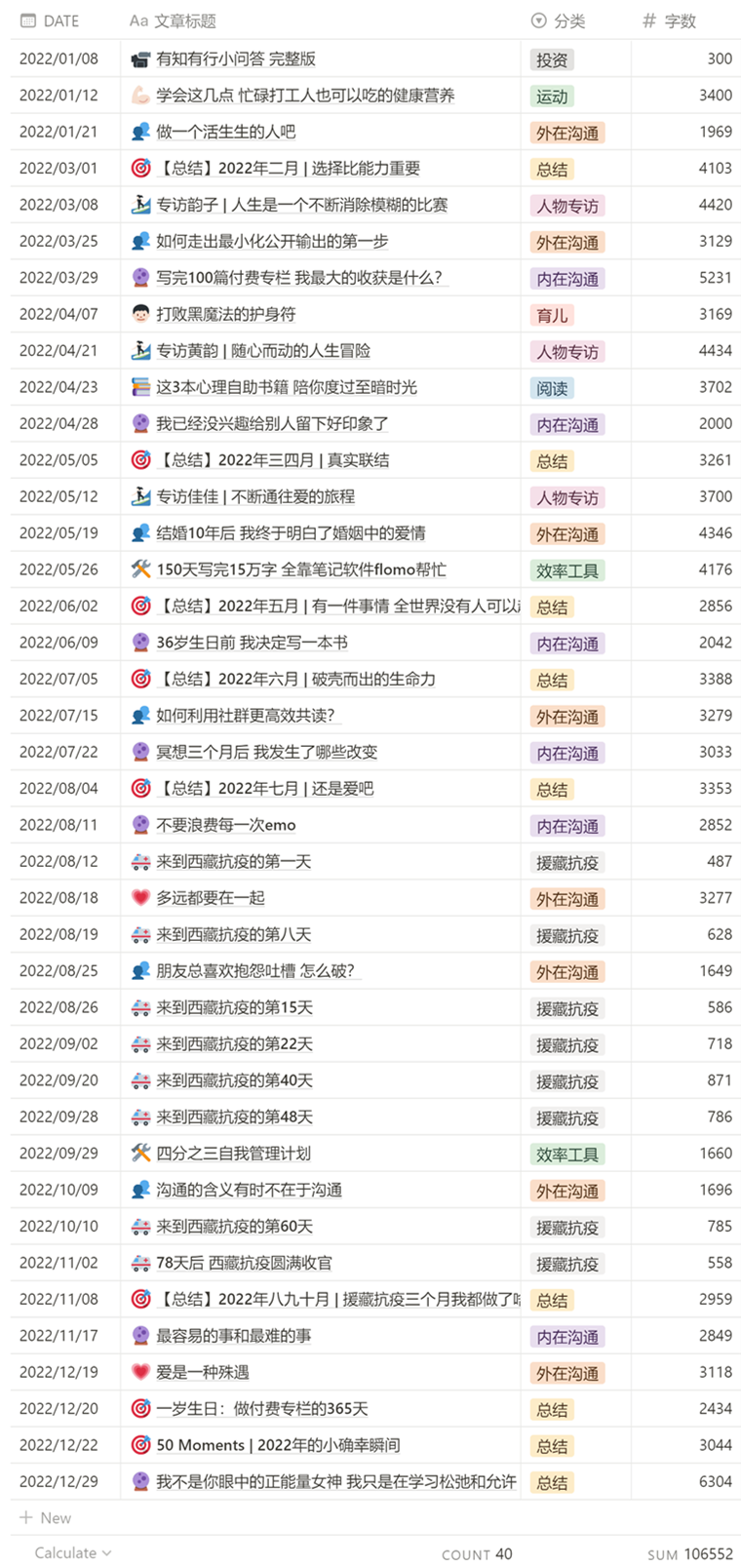Viewport: 741px width, 1568px height.
Task: Click 外在沟通 tag on 2022/12/19 row
Action: [x=567, y=1373]
